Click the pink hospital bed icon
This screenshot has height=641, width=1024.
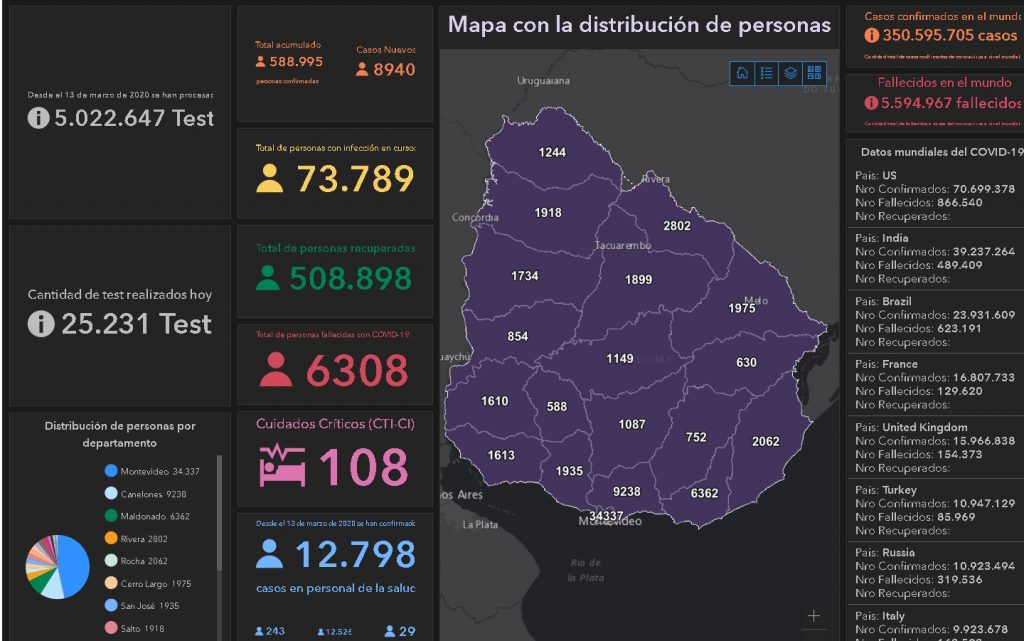(282, 466)
